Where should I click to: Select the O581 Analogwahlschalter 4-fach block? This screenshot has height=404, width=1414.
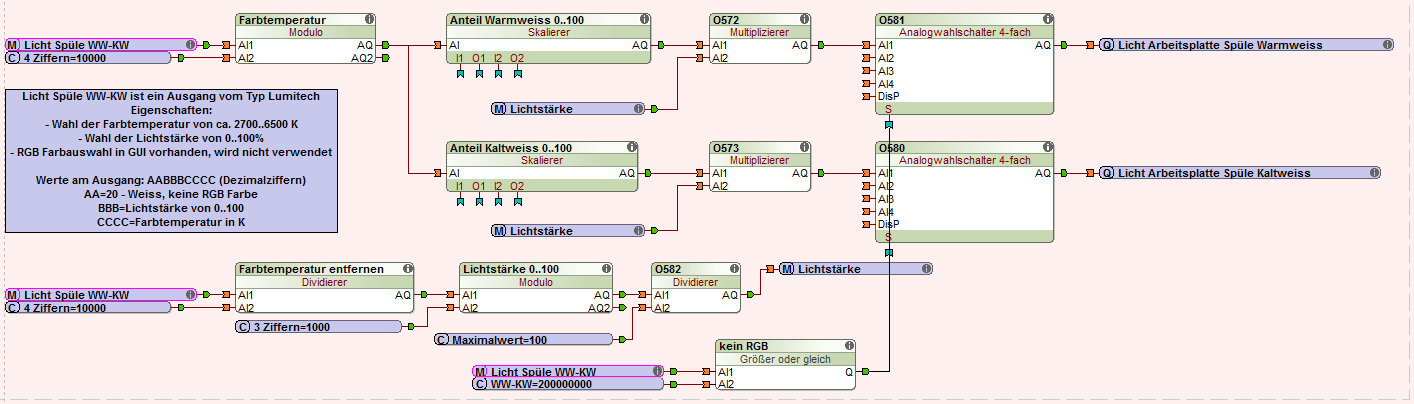pyautogui.click(x=964, y=64)
